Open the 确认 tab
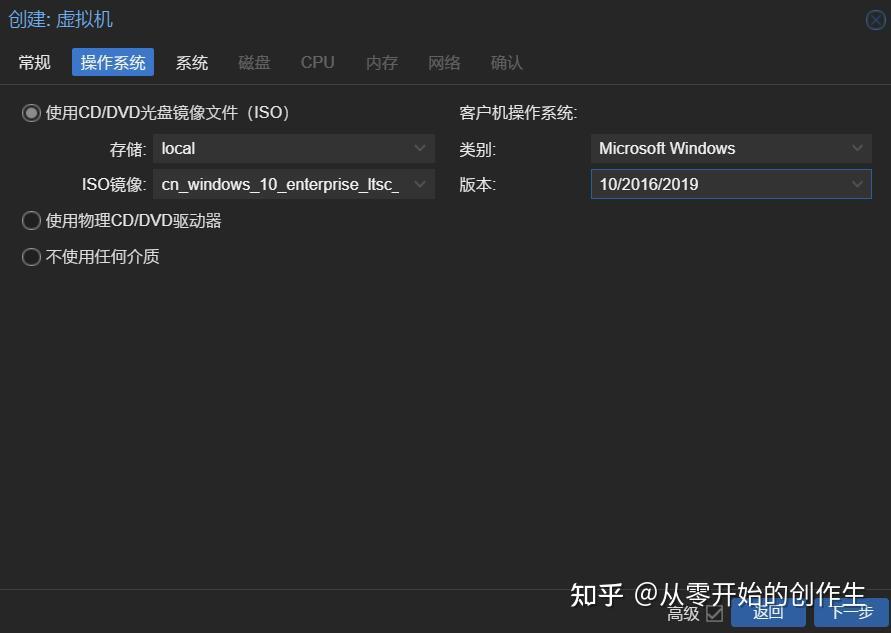 (x=506, y=62)
